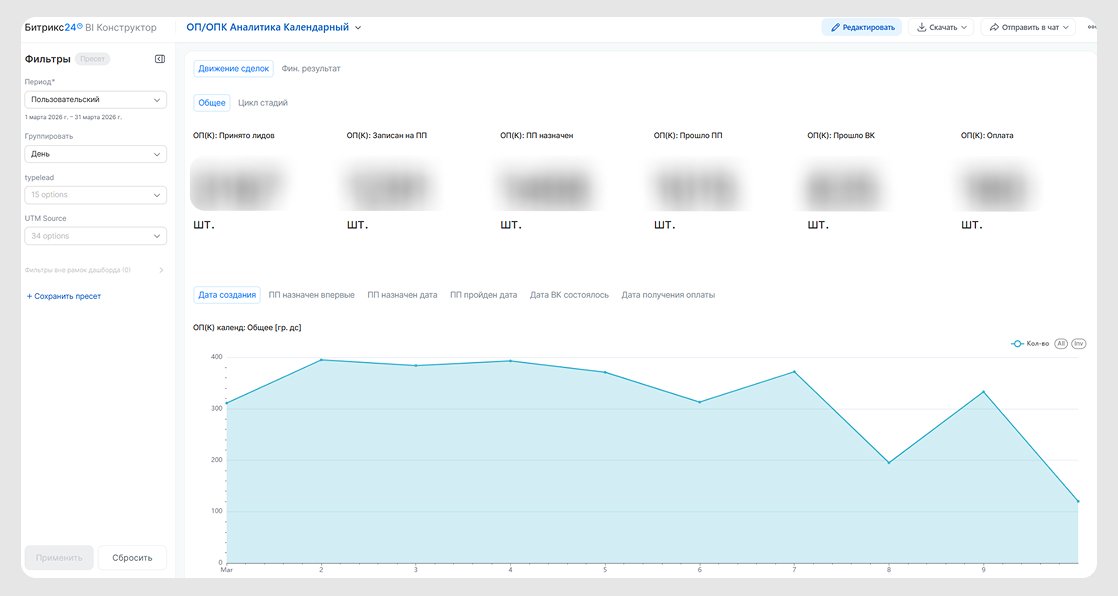This screenshot has width=1118, height=596.
Task: Click the date range text under Период
Action: [x=73, y=117]
